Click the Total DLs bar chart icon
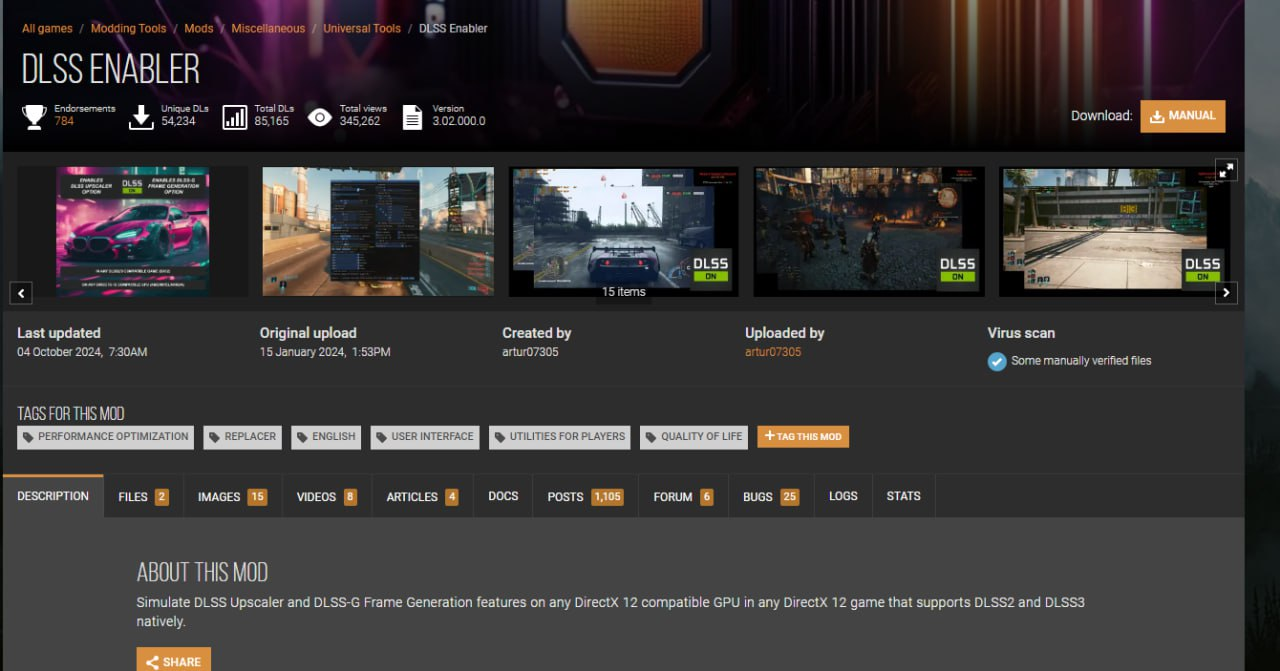The image size is (1280, 671). coord(235,117)
